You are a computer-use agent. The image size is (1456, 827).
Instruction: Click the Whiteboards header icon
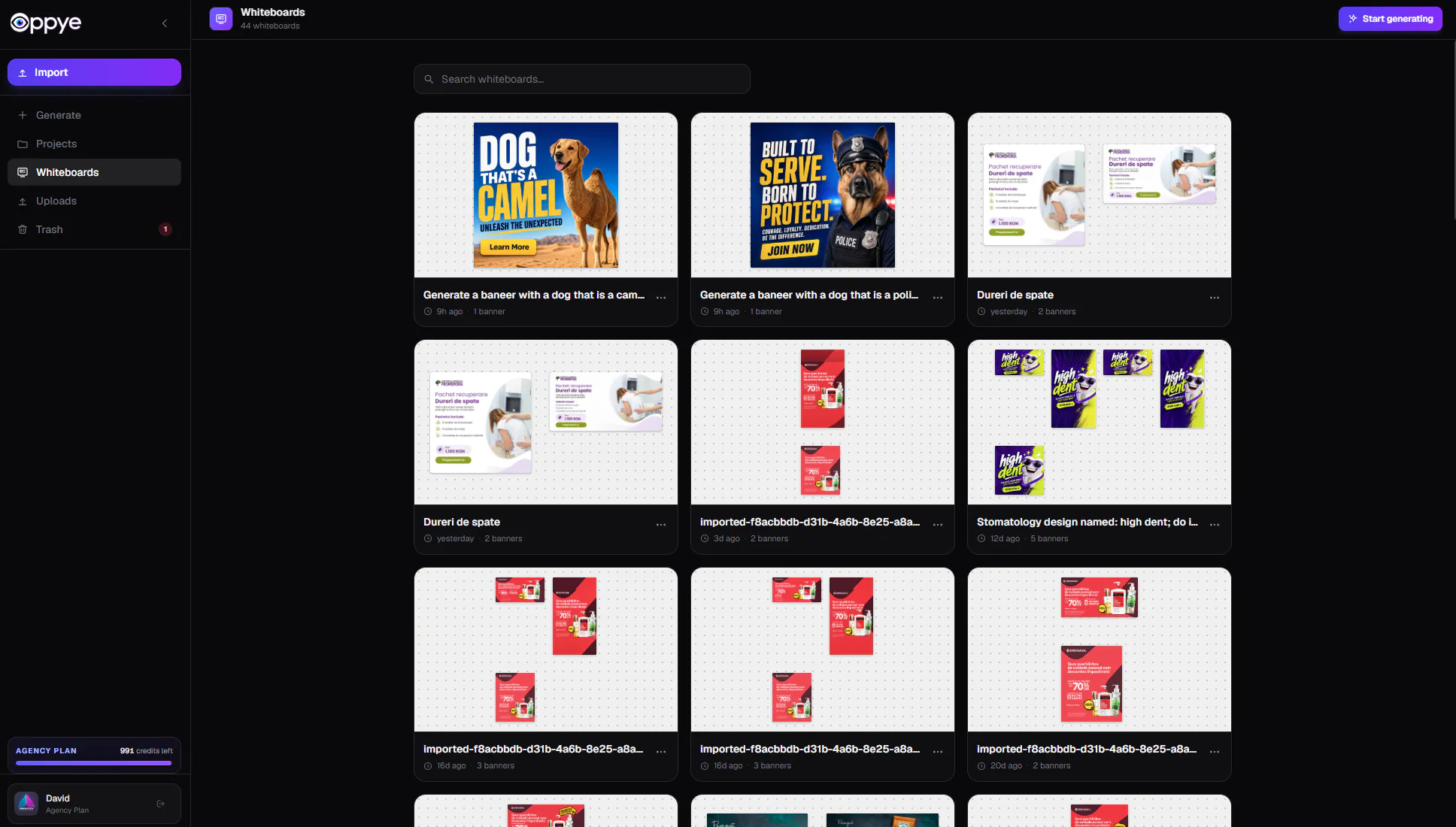[221, 19]
